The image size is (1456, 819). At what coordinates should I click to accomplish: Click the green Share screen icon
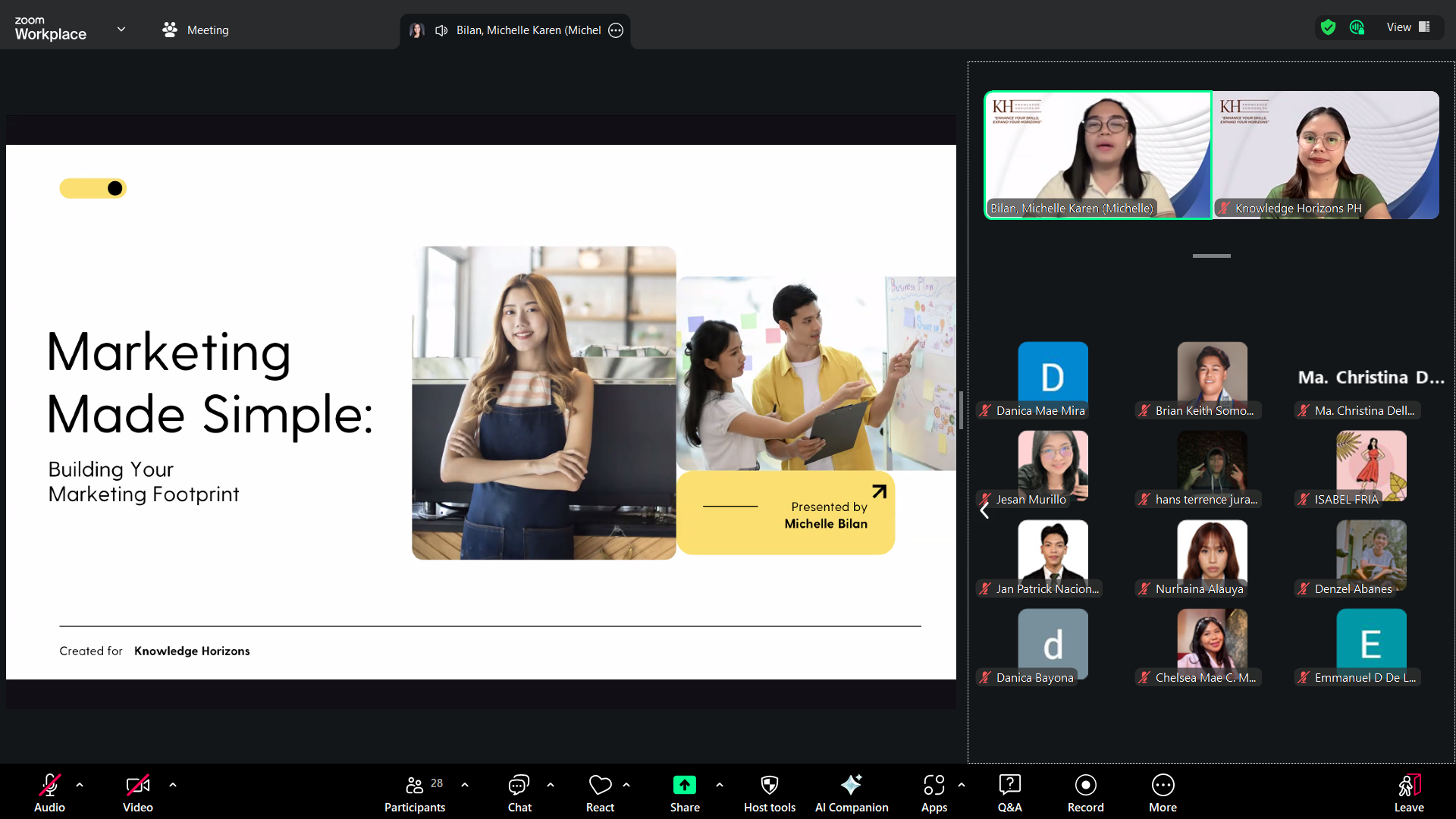tap(684, 785)
